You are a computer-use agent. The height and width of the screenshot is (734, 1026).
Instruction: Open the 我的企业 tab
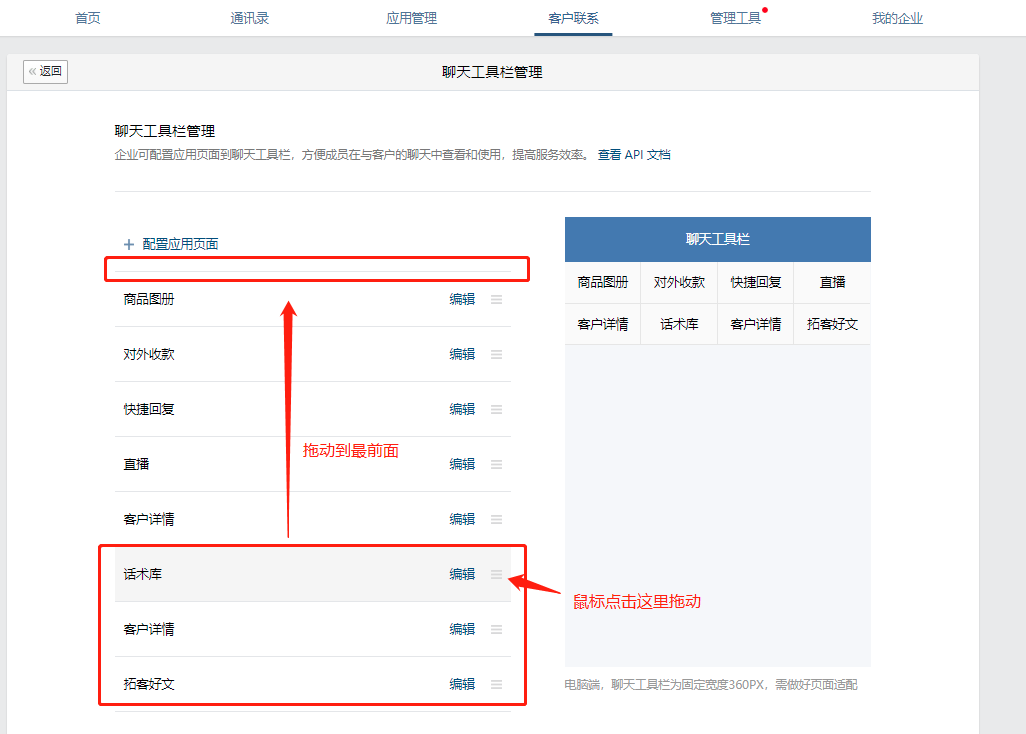click(897, 18)
